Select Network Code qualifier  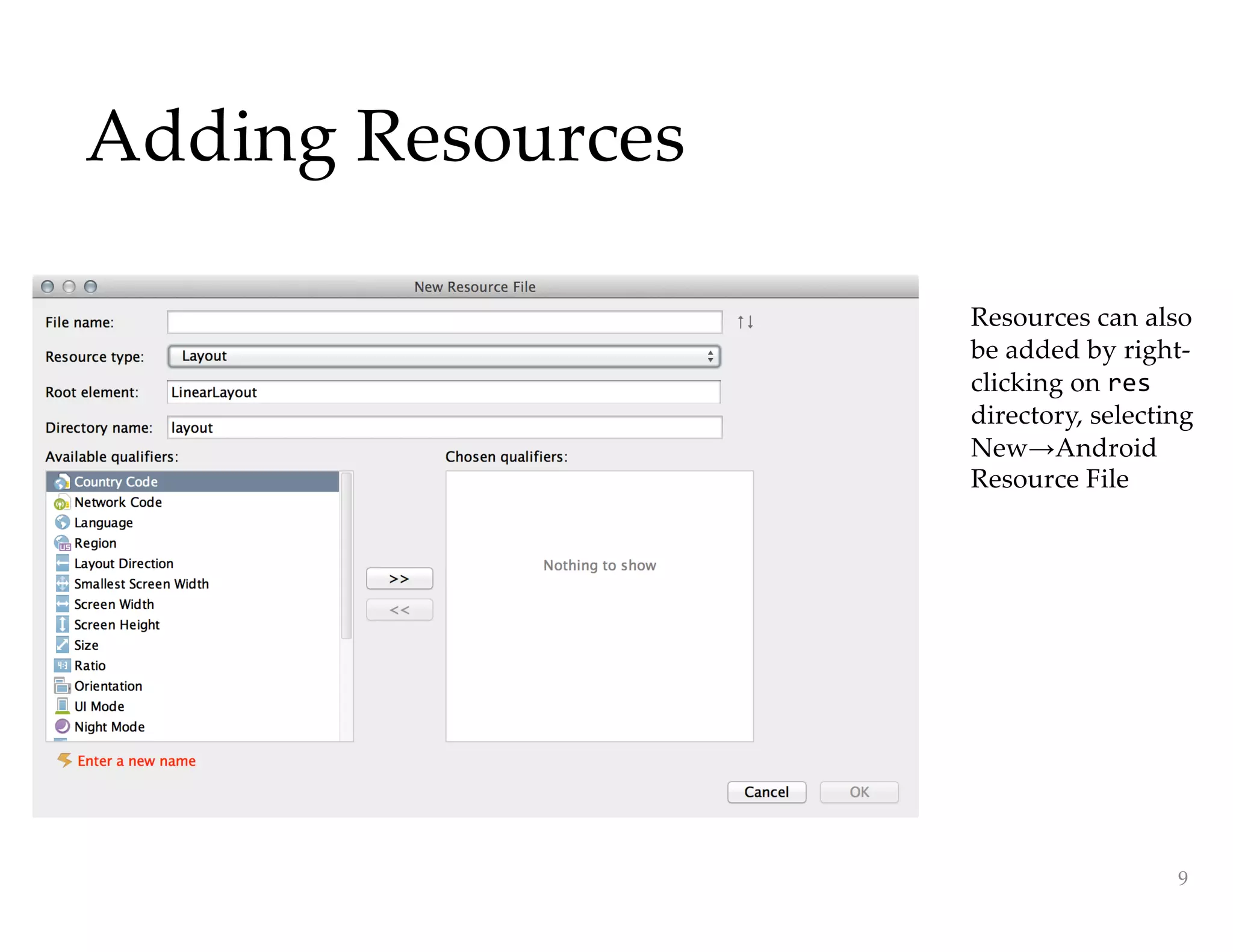coord(193,502)
